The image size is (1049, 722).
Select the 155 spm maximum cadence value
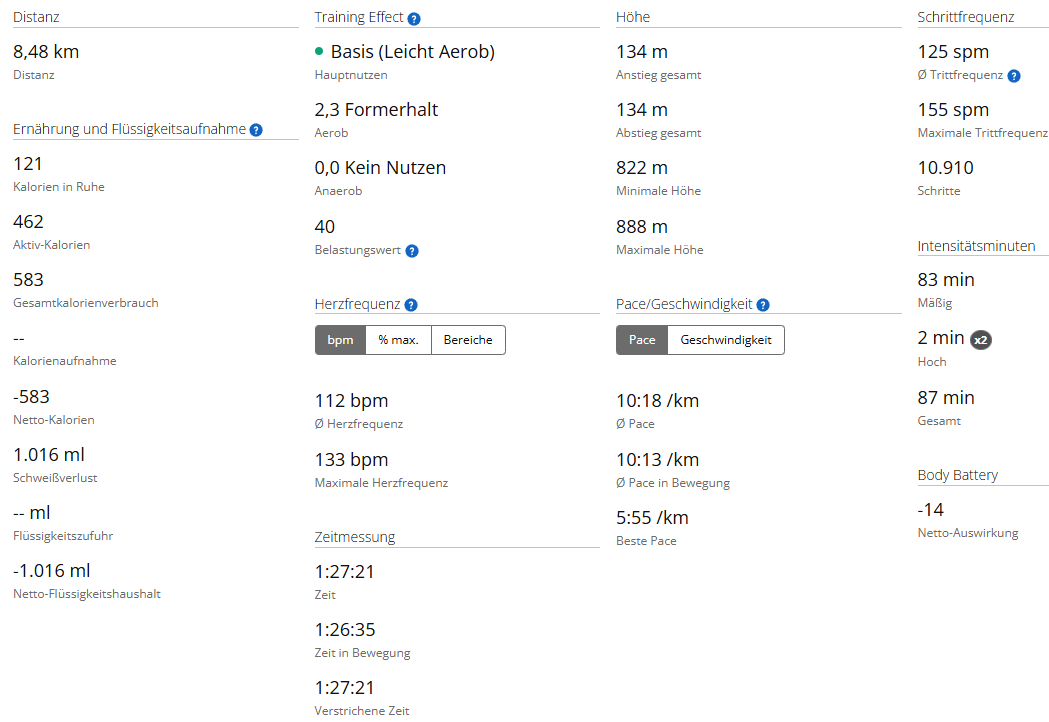(953, 110)
